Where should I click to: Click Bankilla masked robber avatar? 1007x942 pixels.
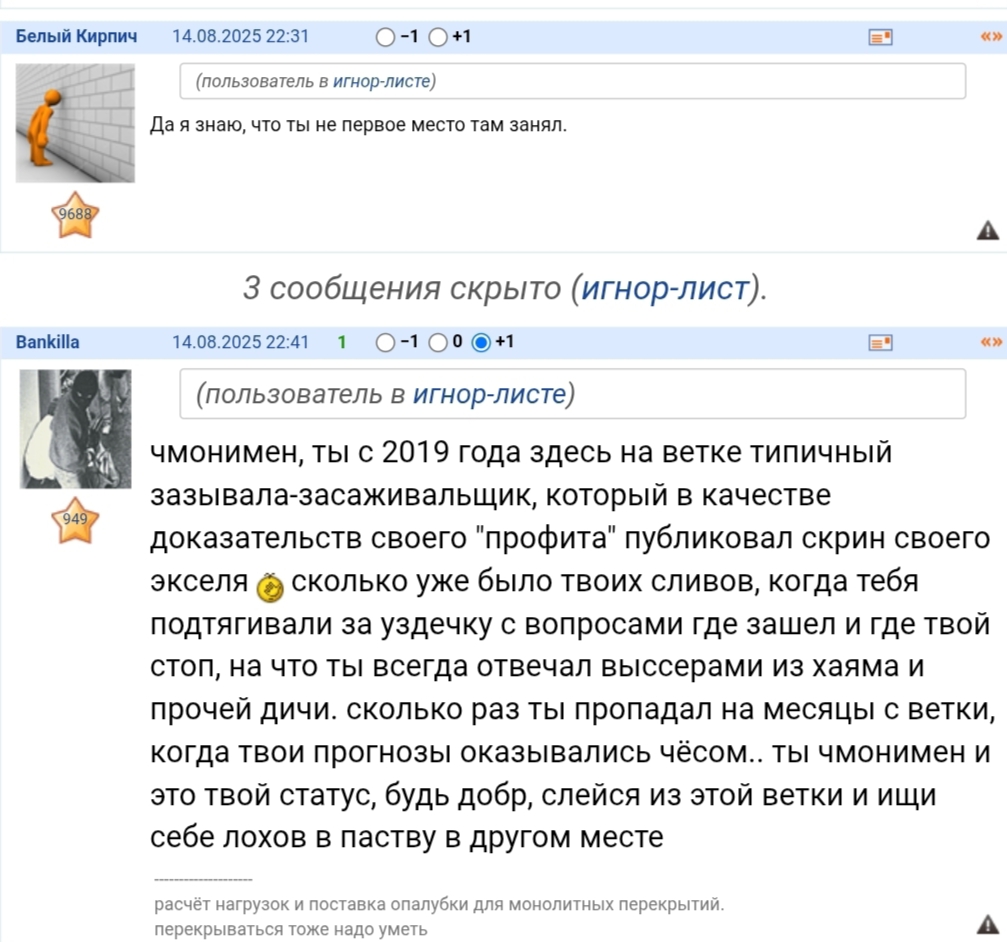[x=75, y=429]
